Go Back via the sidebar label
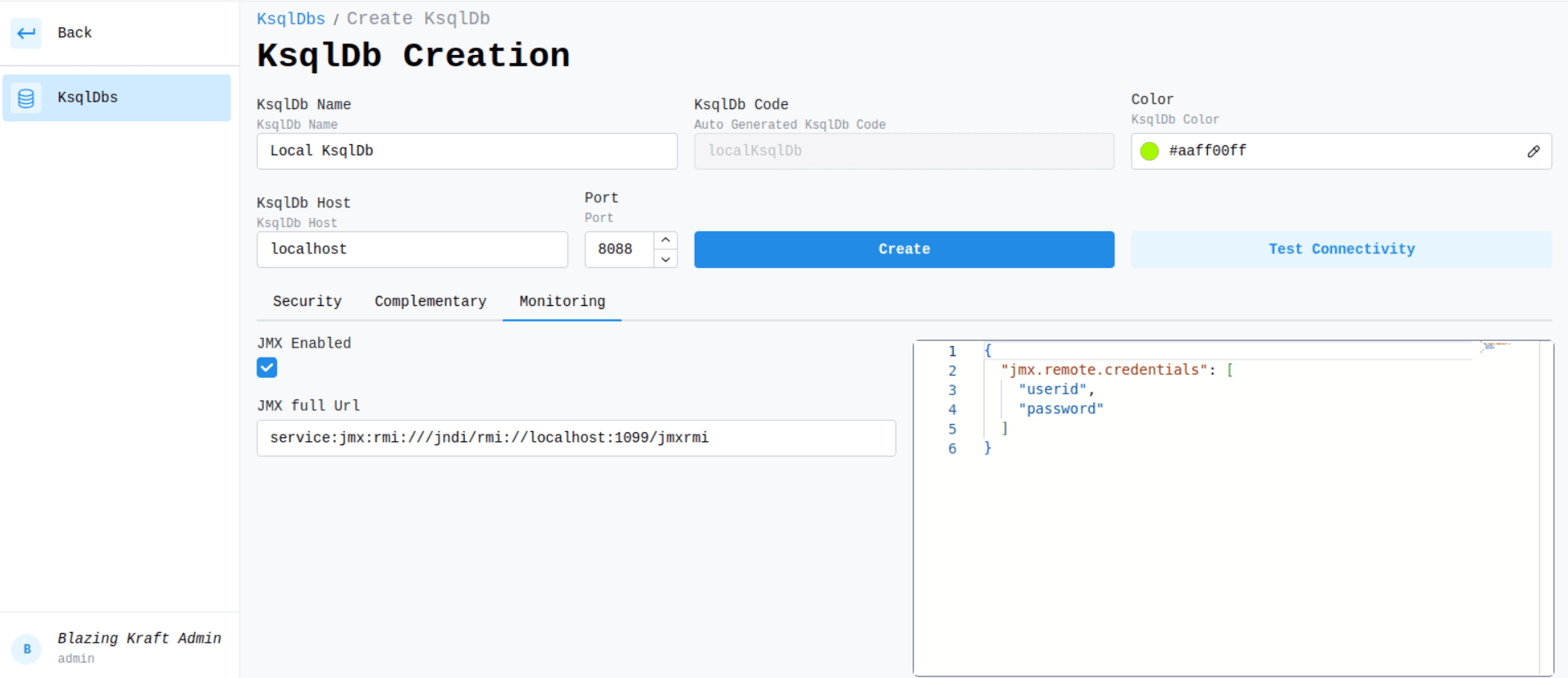This screenshot has height=678, width=1568. pos(75,33)
